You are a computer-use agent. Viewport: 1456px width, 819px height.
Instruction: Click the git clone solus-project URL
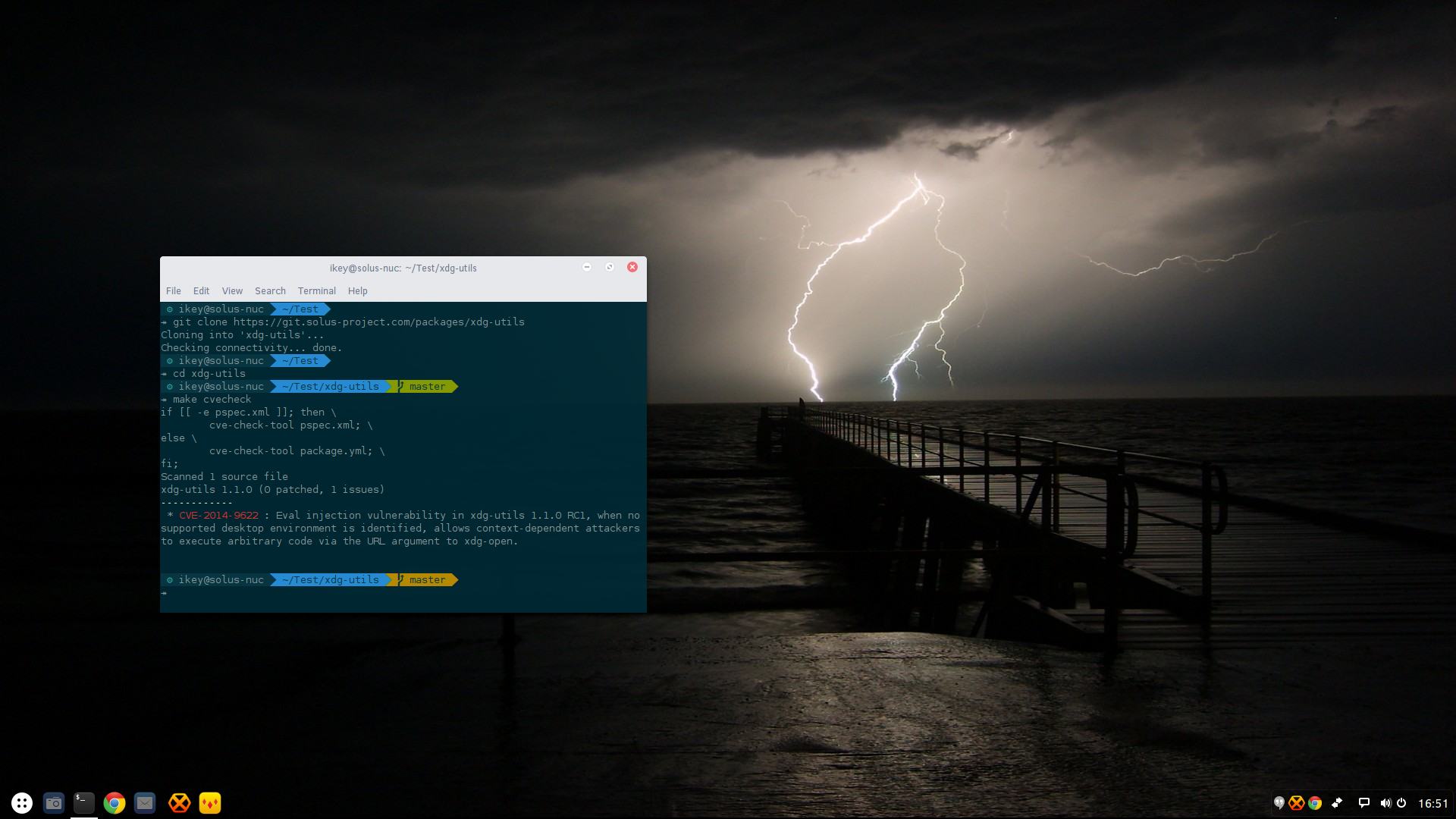tap(379, 322)
